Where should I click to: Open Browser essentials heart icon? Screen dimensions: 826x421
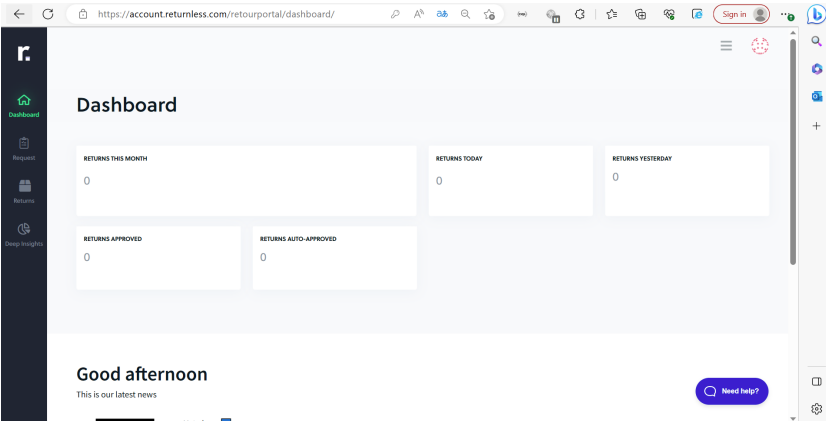coord(669,14)
